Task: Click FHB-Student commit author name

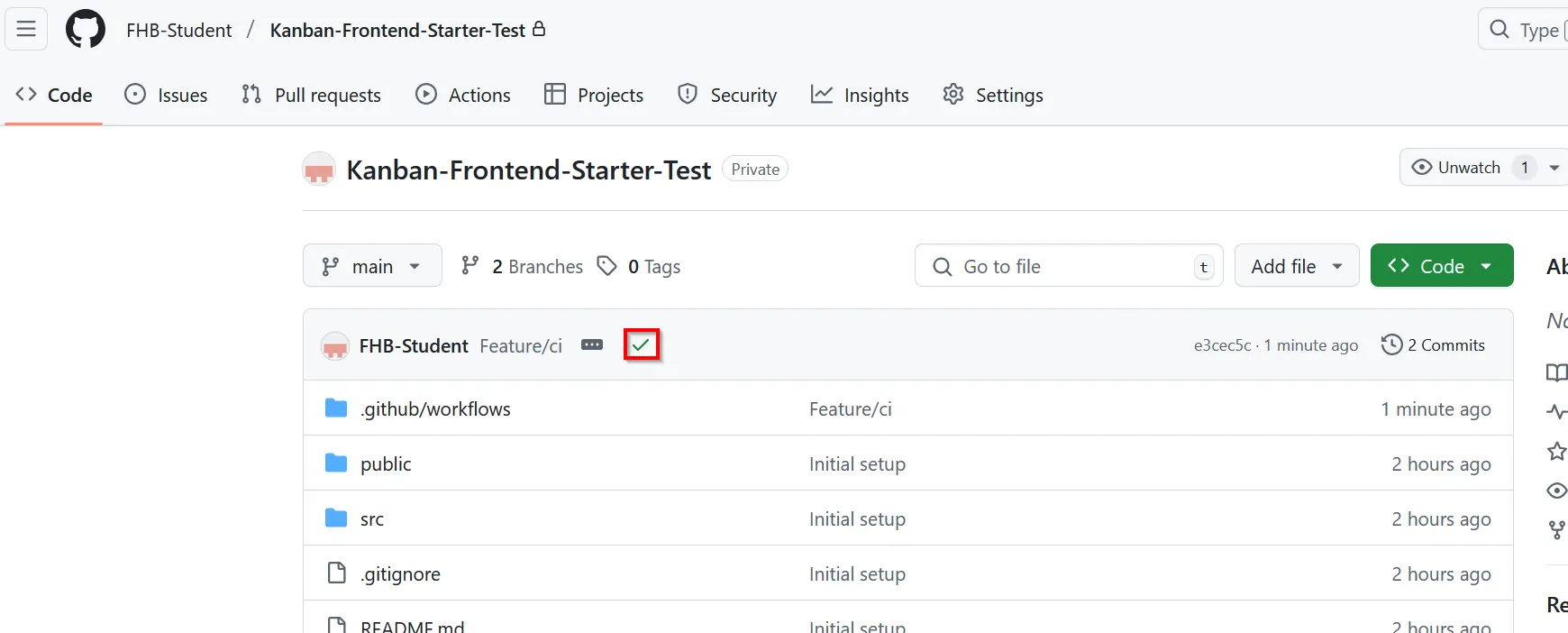Action: coord(414,345)
